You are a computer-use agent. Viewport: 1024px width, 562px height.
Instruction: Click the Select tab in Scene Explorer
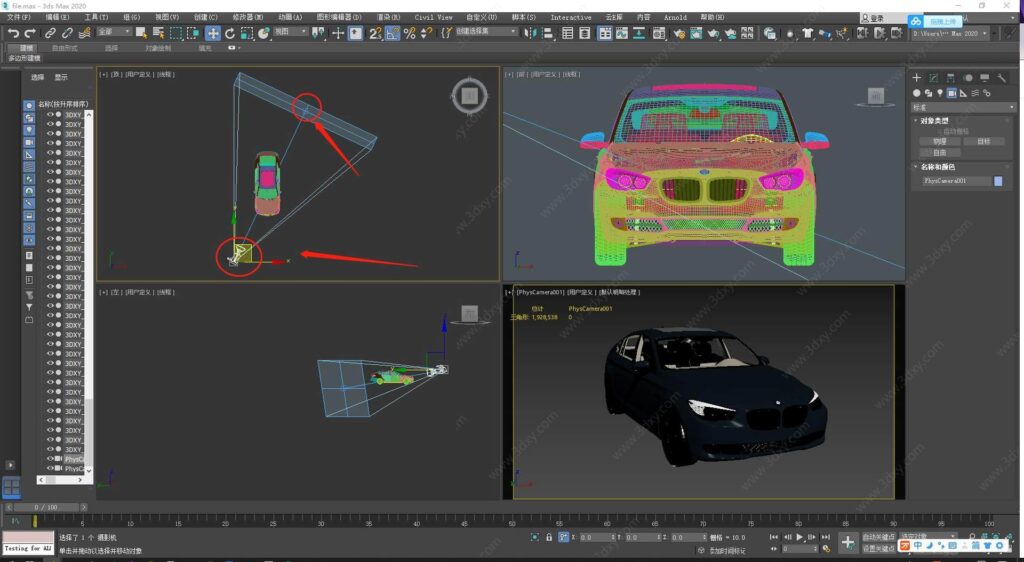37,77
